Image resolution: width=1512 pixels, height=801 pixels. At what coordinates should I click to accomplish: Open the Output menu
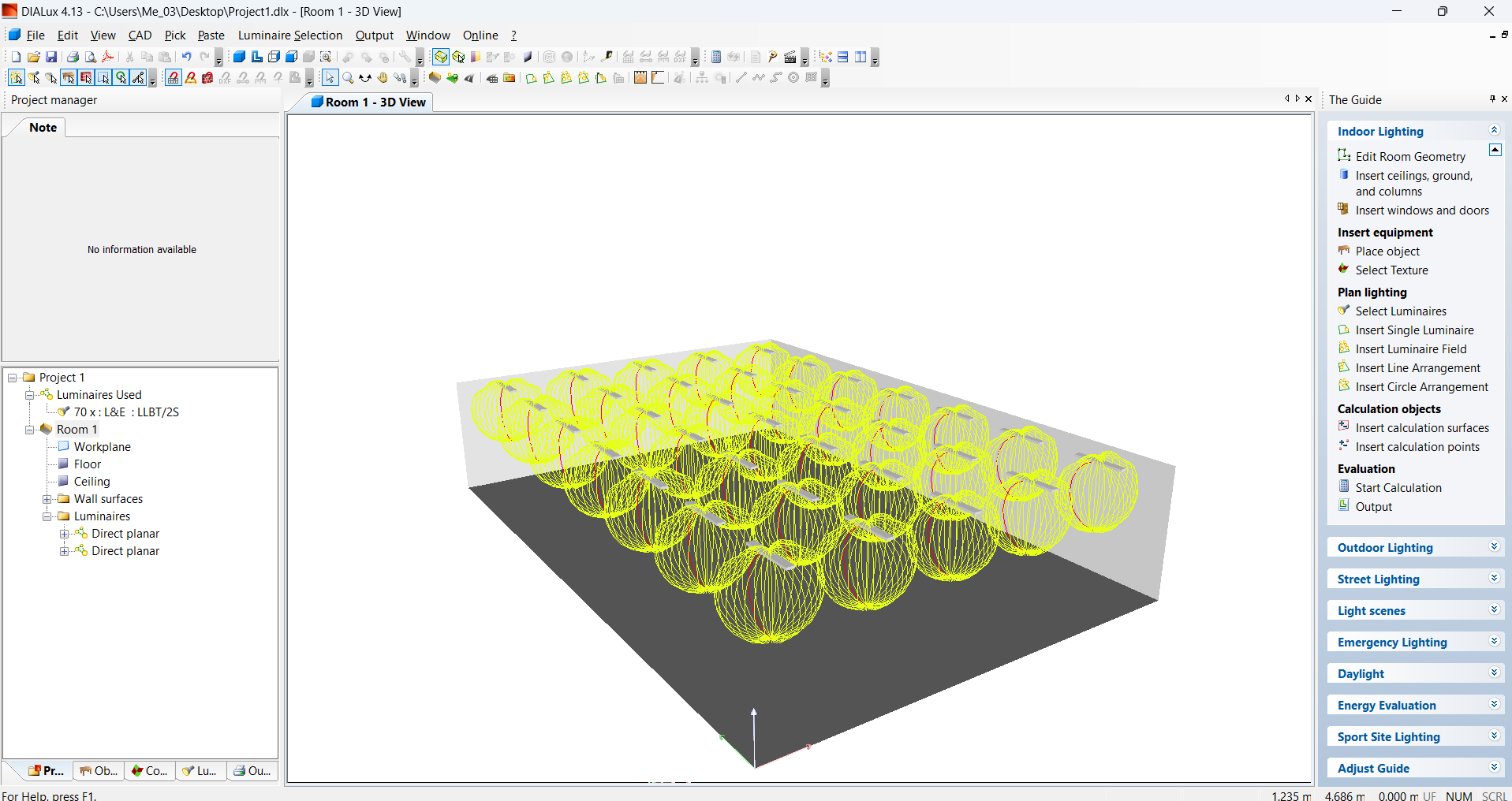[374, 35]
